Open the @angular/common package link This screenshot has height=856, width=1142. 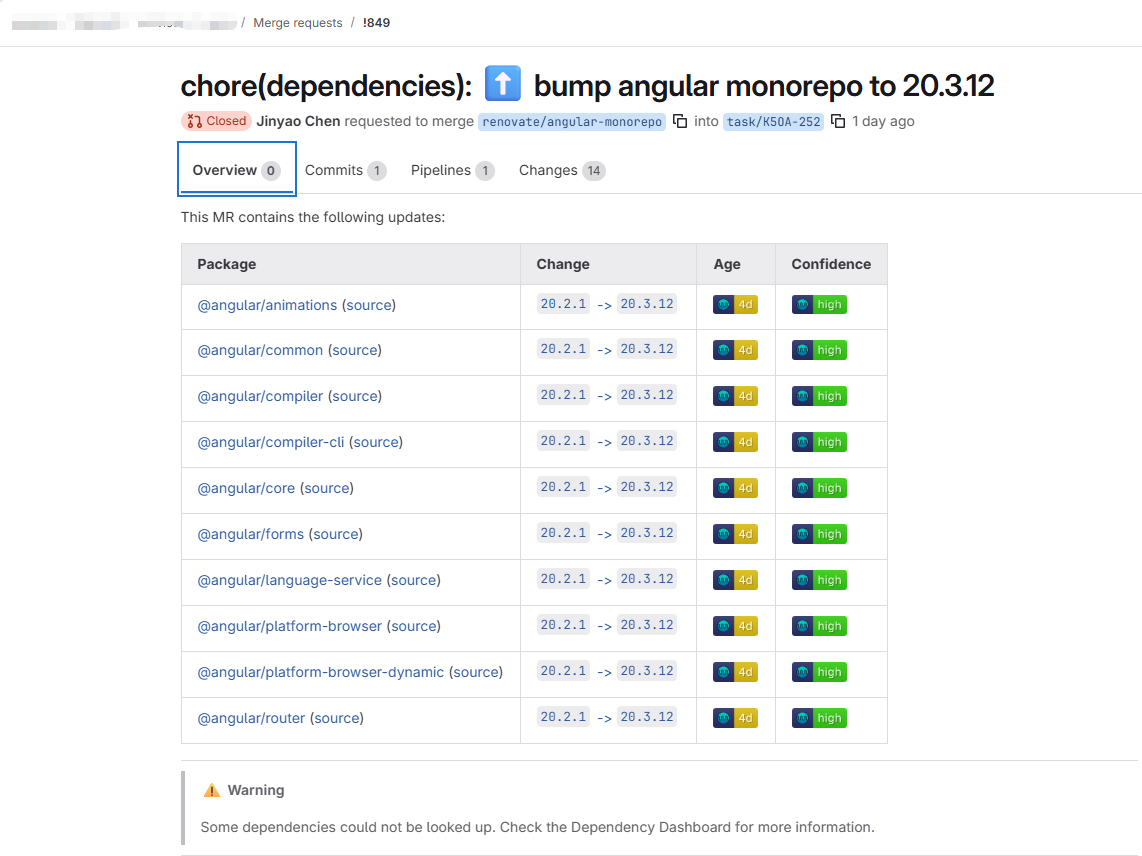pyautogui.click(x=260, y=350)
